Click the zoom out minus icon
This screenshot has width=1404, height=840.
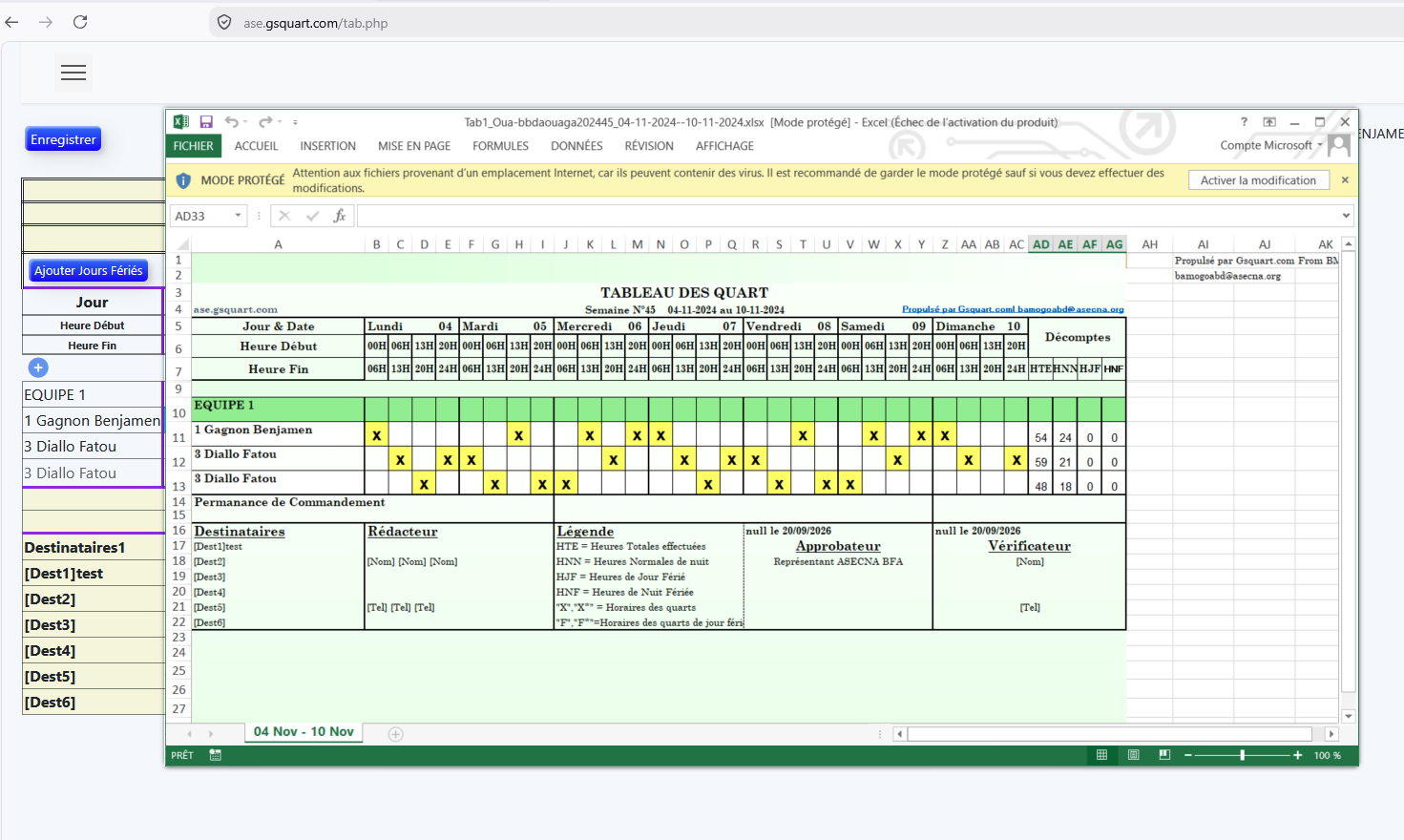click(x=1188, y=755)
